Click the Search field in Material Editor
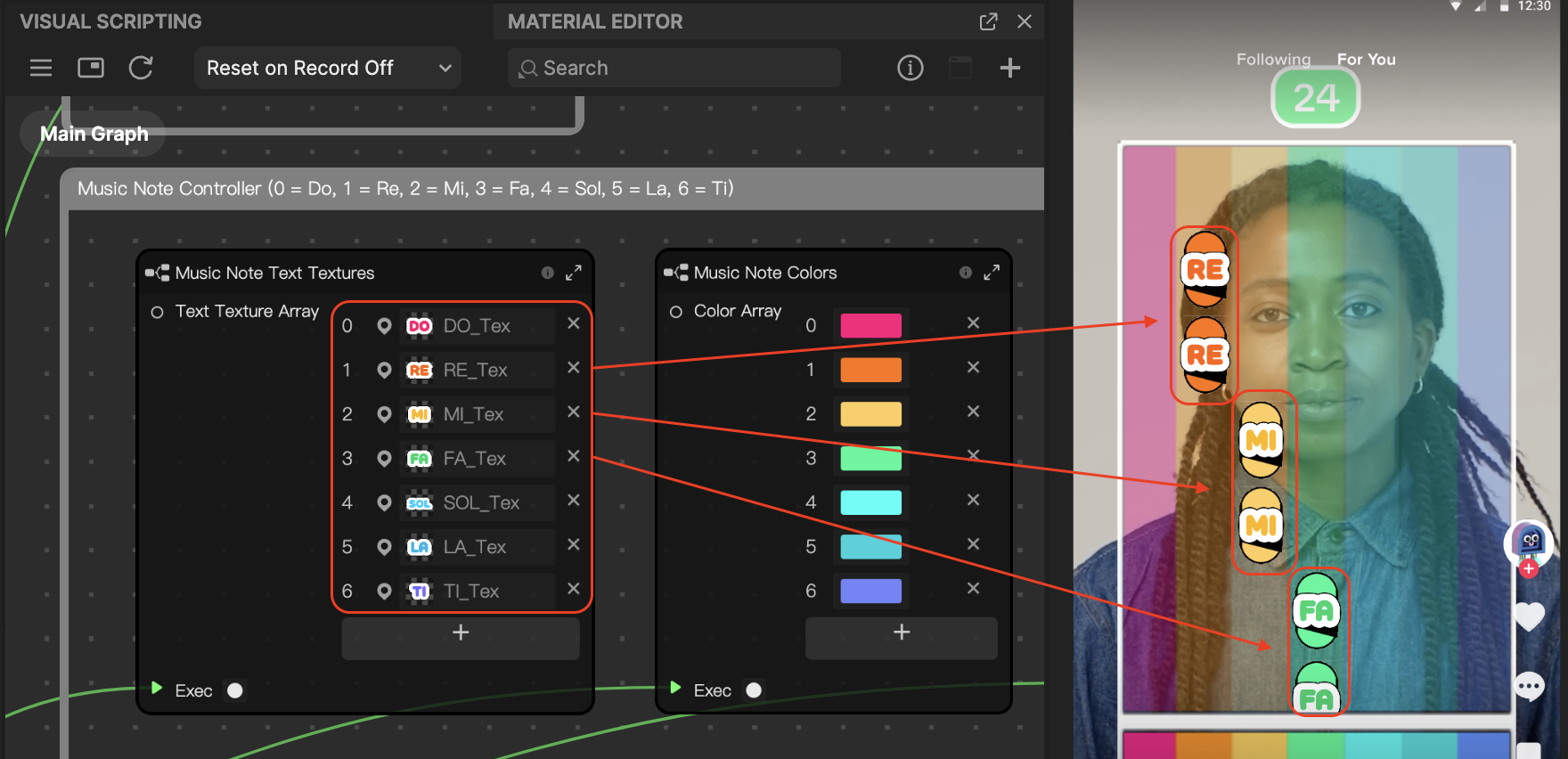The width and height of the screenshot is (1568, 759). pos(674,68)
